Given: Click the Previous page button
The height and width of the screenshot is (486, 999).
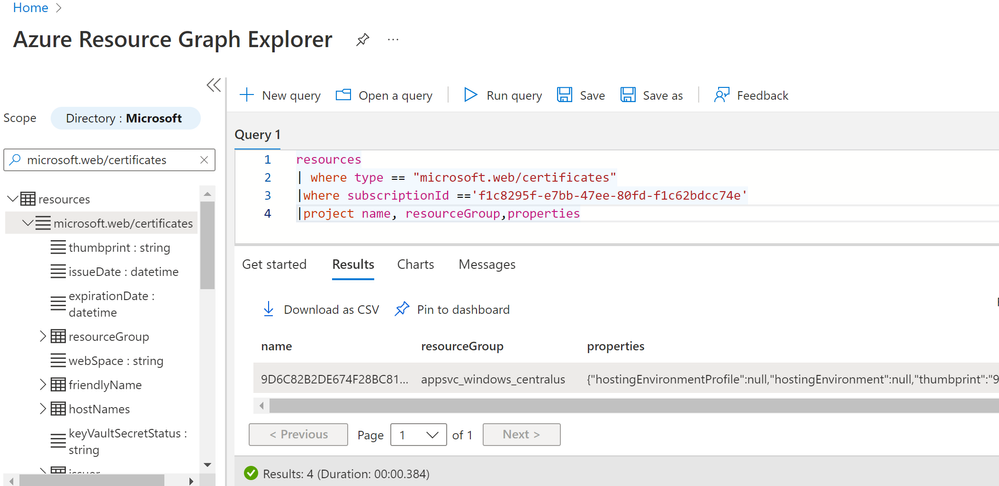Looking at the screenshot, I should (298, 434).
